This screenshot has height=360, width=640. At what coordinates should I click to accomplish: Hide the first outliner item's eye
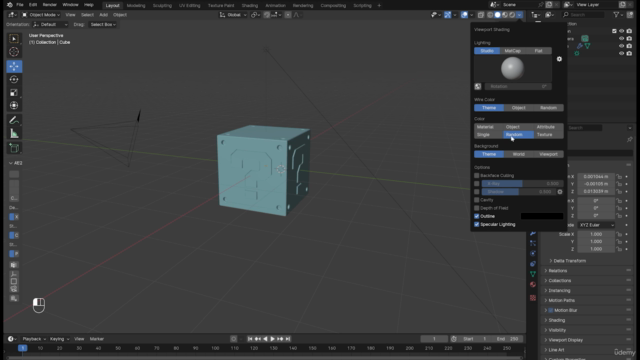[621, 31]
